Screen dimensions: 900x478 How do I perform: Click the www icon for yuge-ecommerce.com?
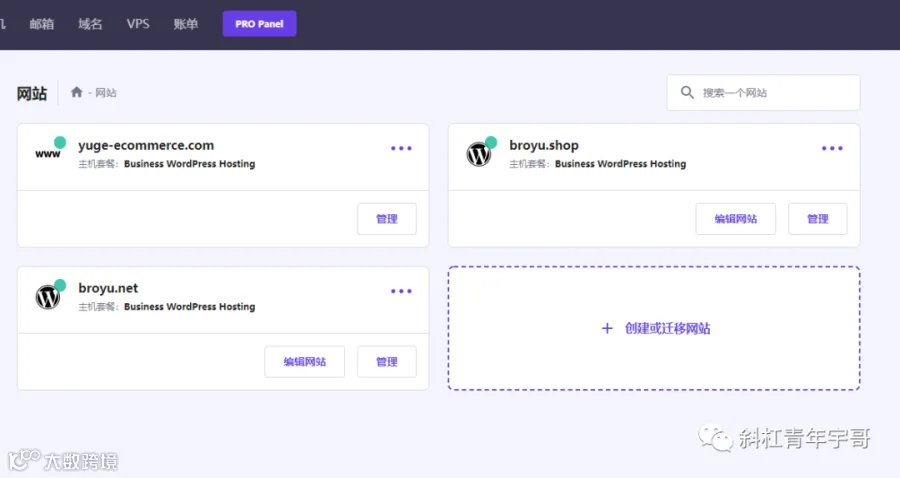pyautogui.click(x=48, y=154)
